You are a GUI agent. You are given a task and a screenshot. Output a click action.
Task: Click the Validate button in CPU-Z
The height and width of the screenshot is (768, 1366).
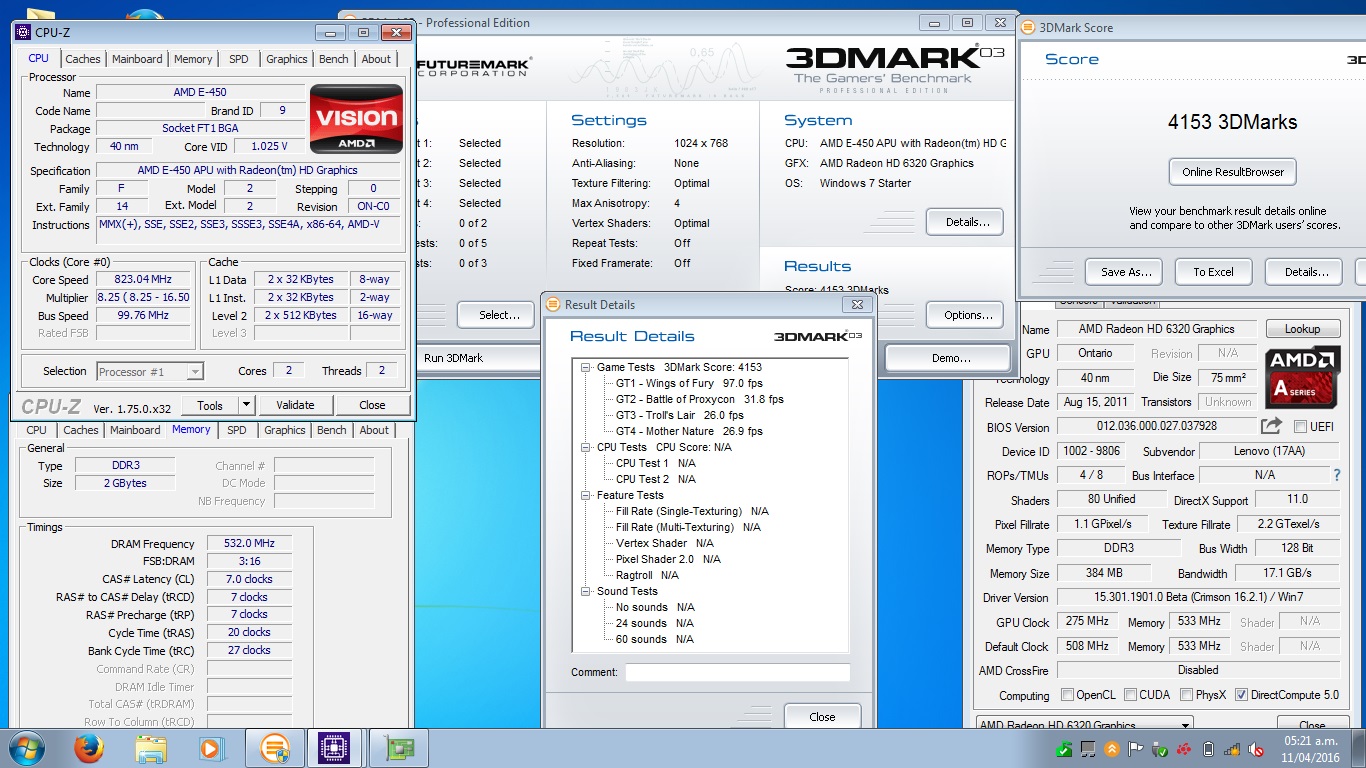pyautogui.click(x=295, y=405)
